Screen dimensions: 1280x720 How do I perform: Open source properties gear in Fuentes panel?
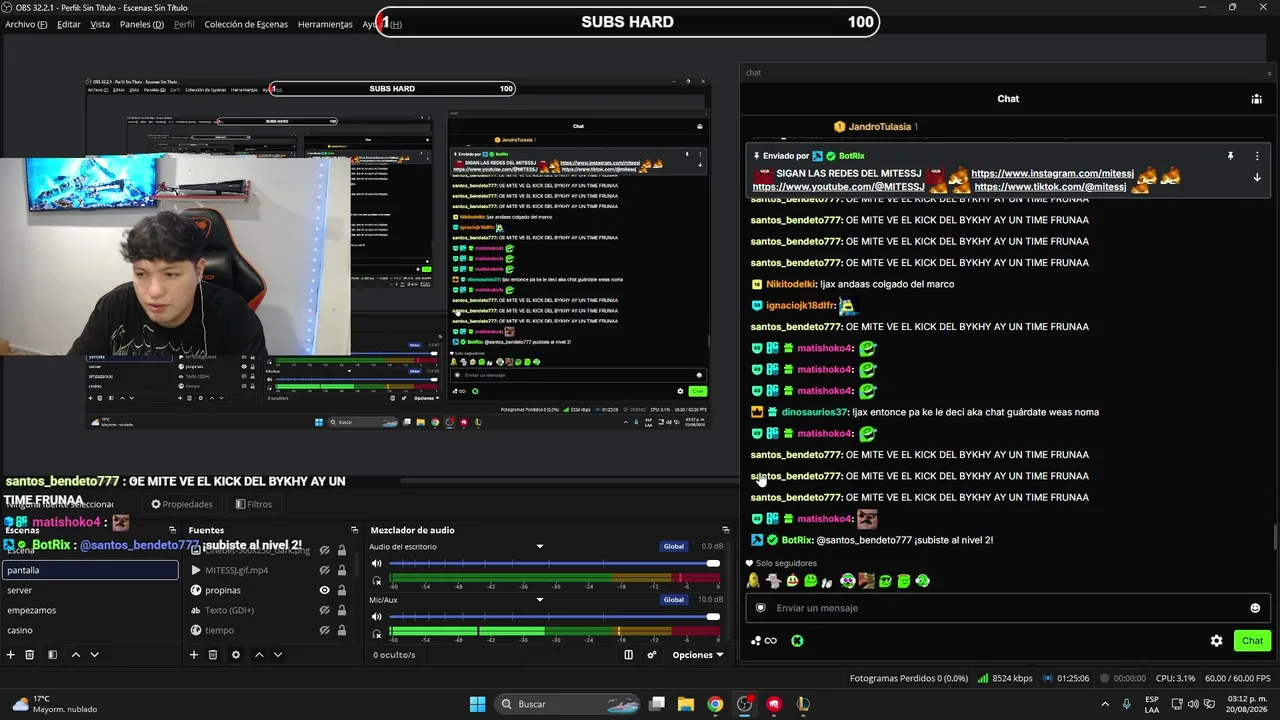coord(236,655)
